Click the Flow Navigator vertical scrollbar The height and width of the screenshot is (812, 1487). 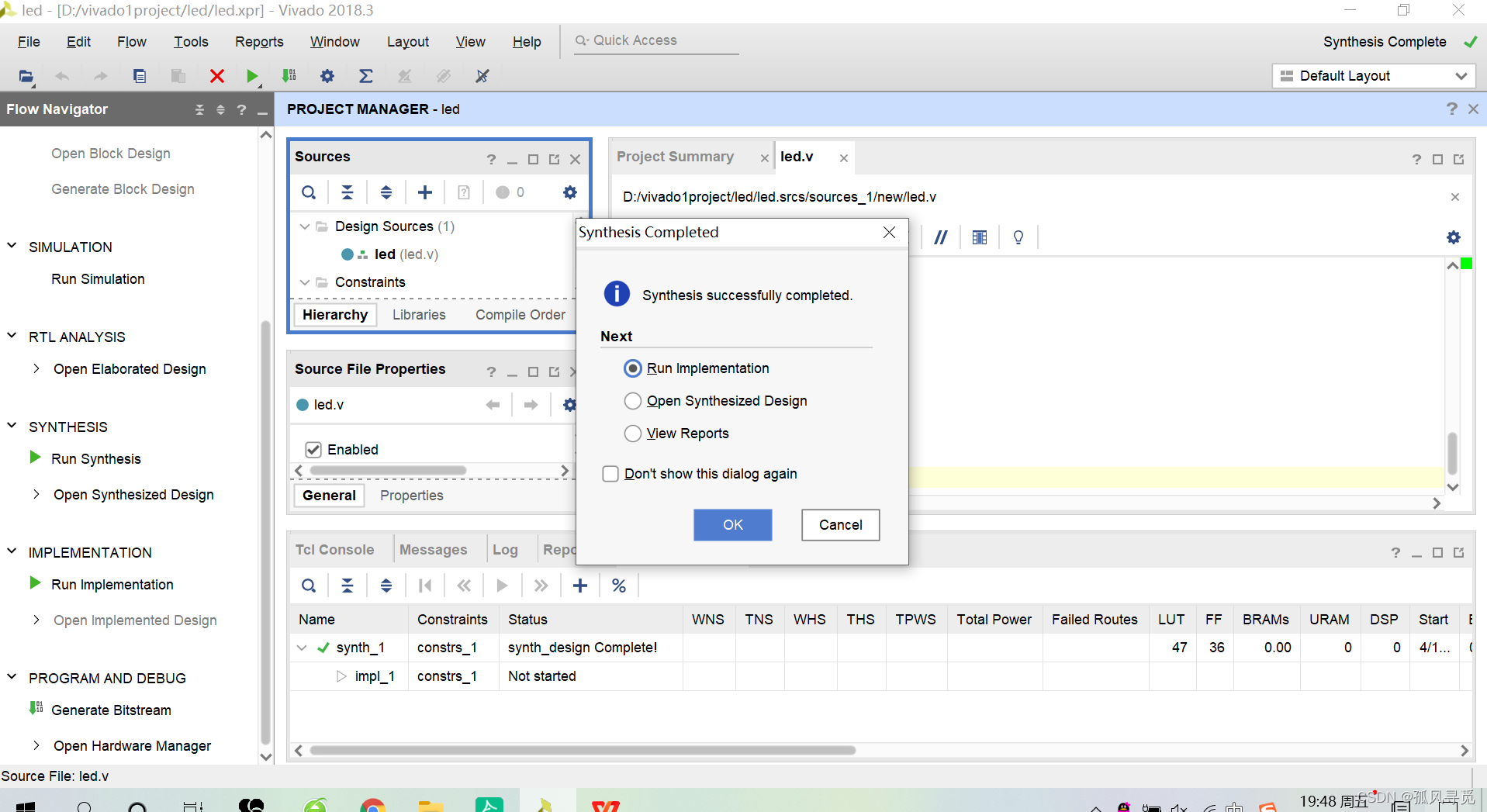pyautogui.click(x=266, y=531)
